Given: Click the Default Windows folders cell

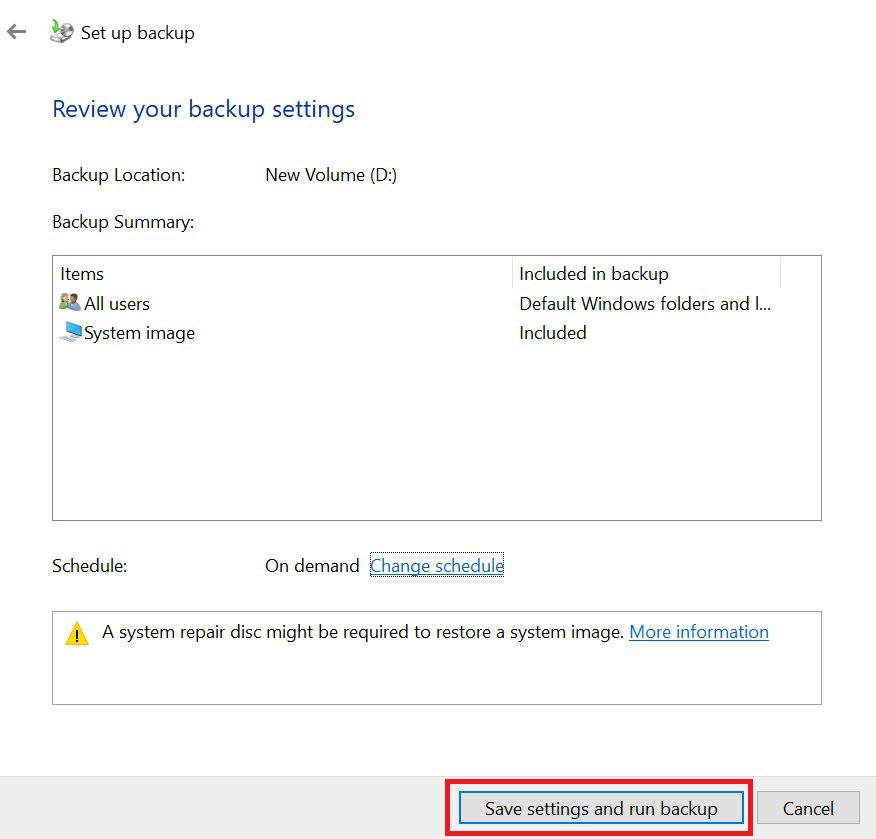Looking at the screenshot, I should tap(645, 303).
